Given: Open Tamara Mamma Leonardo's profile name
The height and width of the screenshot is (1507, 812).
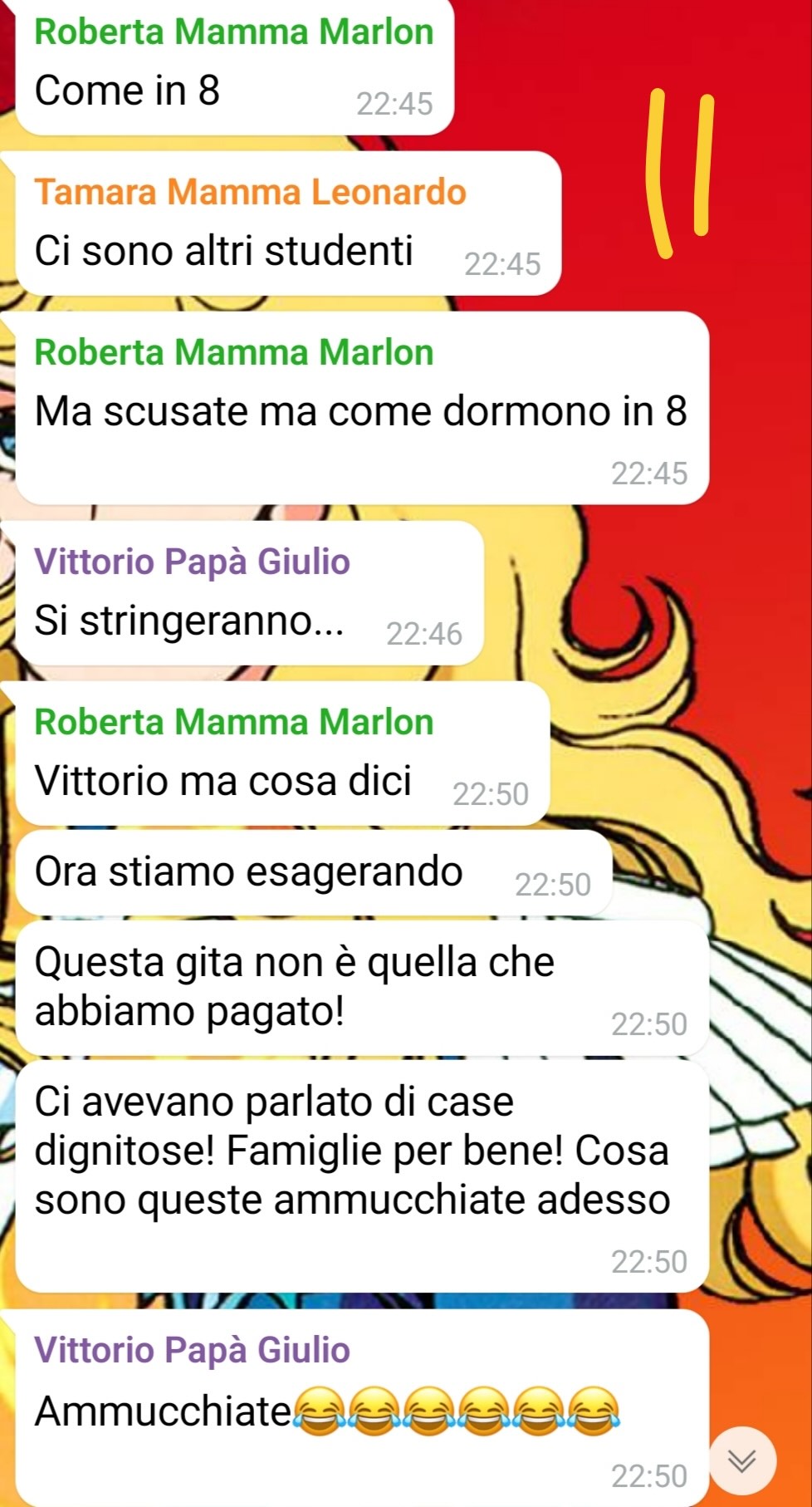Looking at the screenshot, I should tap(250, 192).
